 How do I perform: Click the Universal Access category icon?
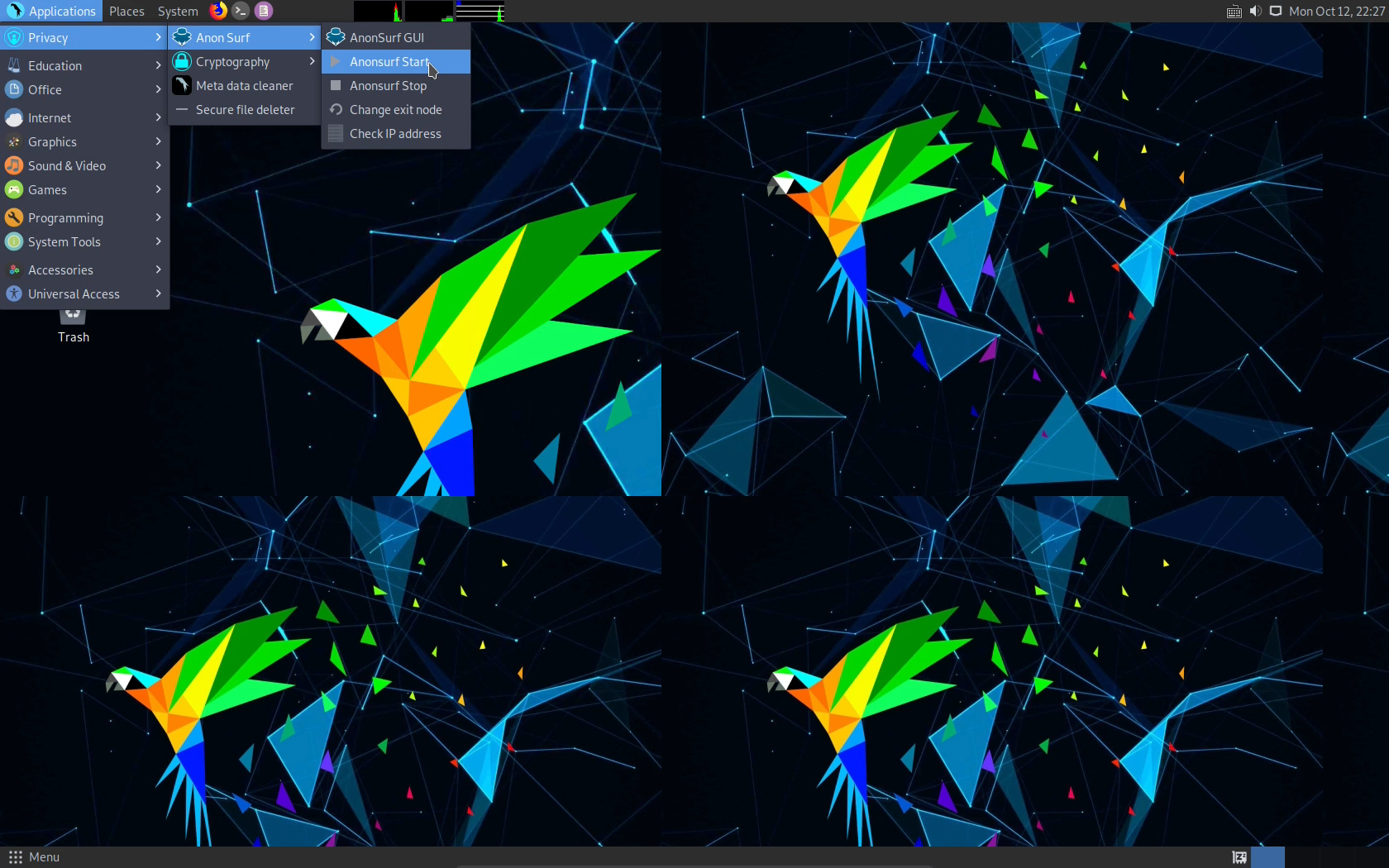tap(14, 293)
